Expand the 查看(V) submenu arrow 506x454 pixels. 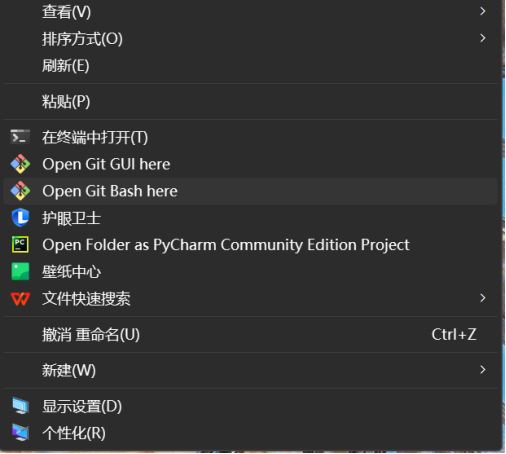[483, 12]
